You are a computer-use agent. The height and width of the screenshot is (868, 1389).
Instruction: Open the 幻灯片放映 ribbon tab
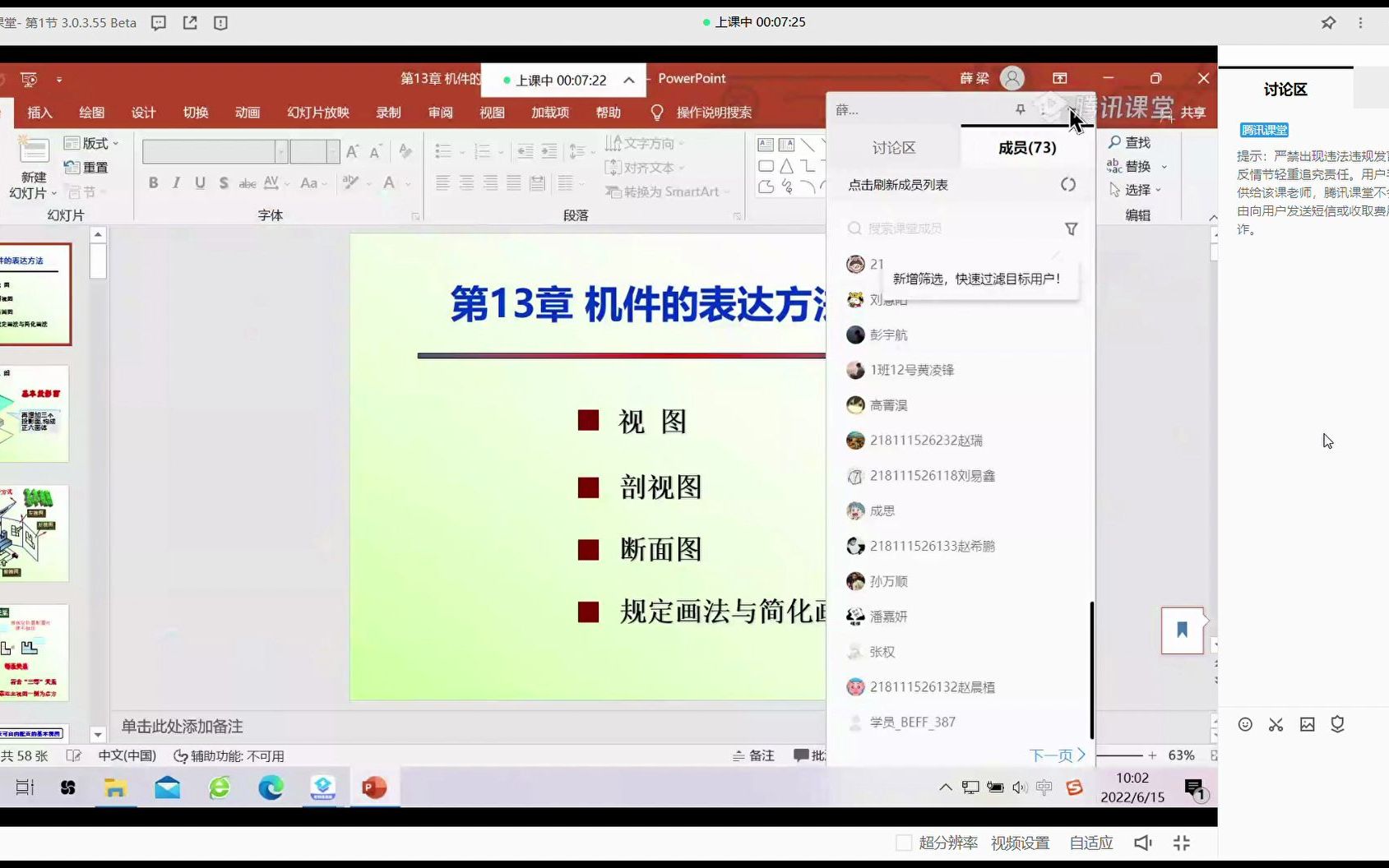point(318,113)
